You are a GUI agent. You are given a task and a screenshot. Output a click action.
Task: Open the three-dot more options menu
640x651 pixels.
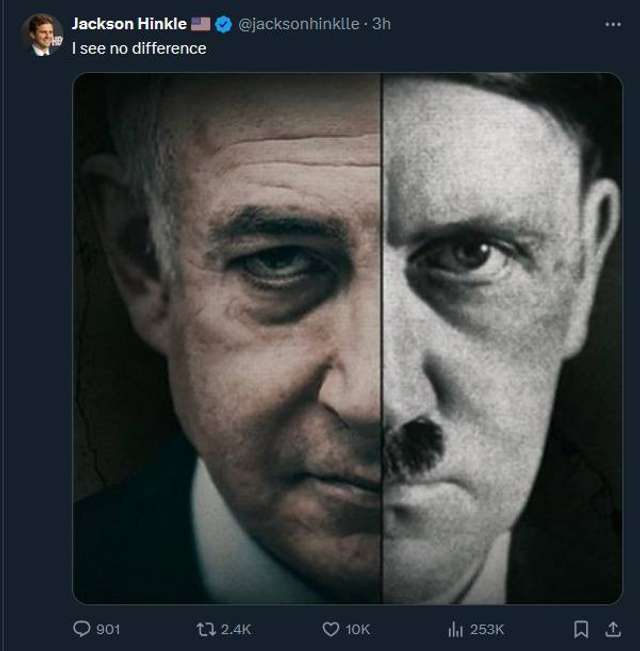click(613, 24)
